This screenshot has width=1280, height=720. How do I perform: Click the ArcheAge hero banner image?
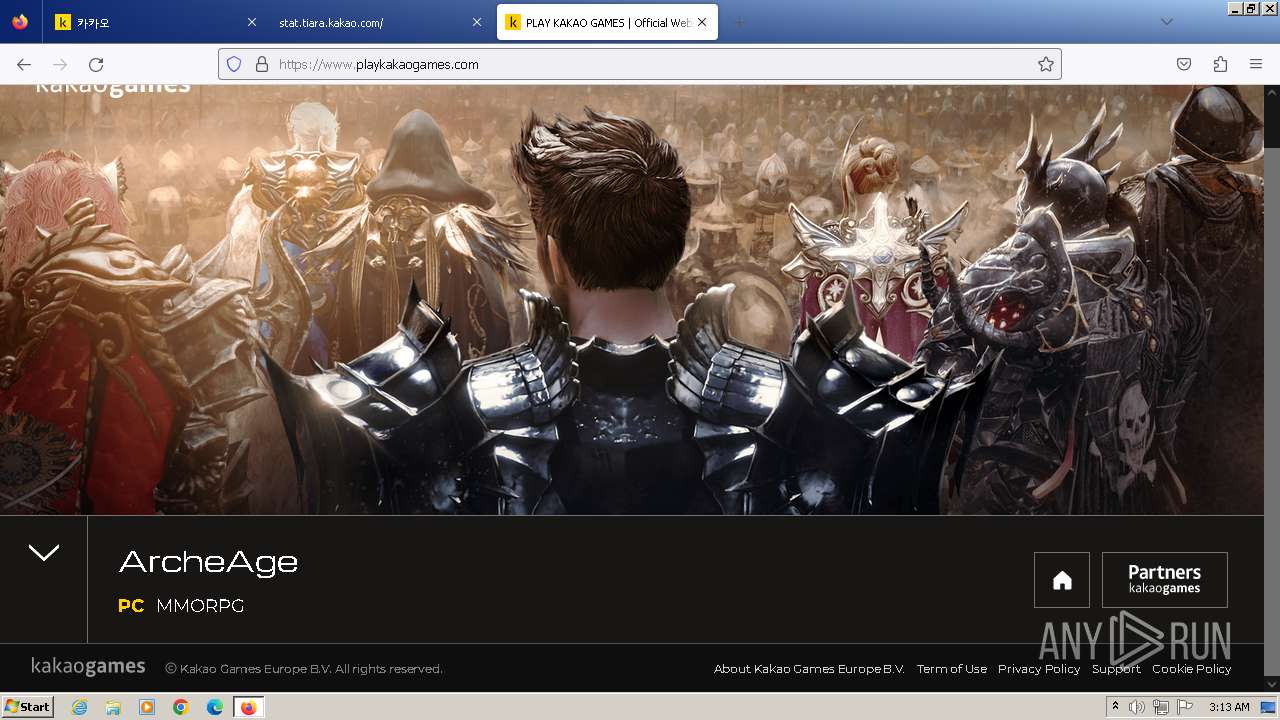(x=632, y=300)
